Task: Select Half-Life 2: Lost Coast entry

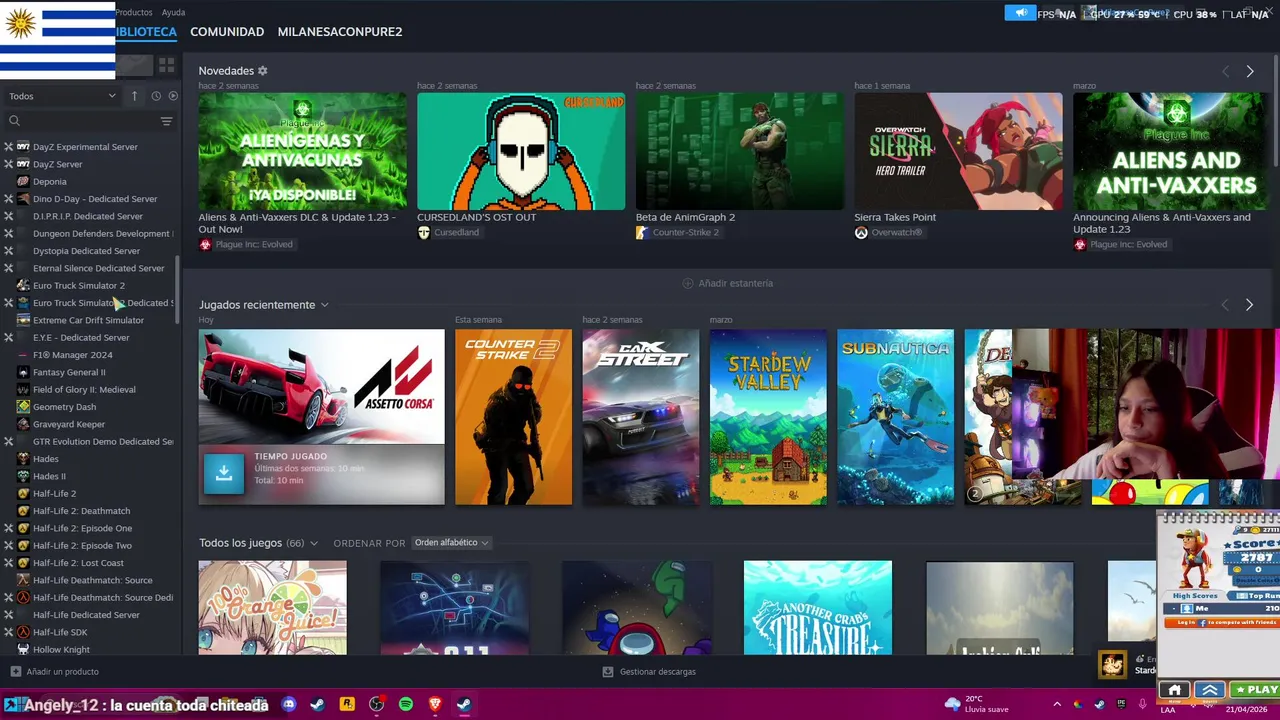Action: pos(78,563)
